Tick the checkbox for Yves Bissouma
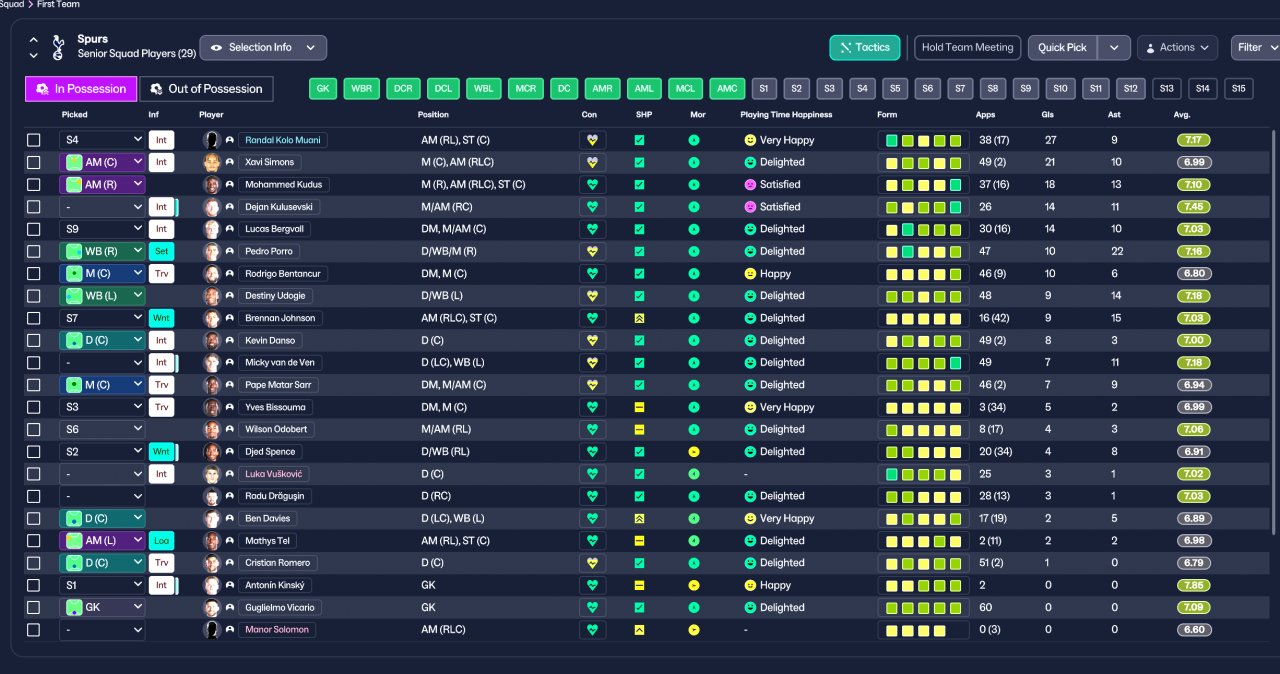 [34, 407]
